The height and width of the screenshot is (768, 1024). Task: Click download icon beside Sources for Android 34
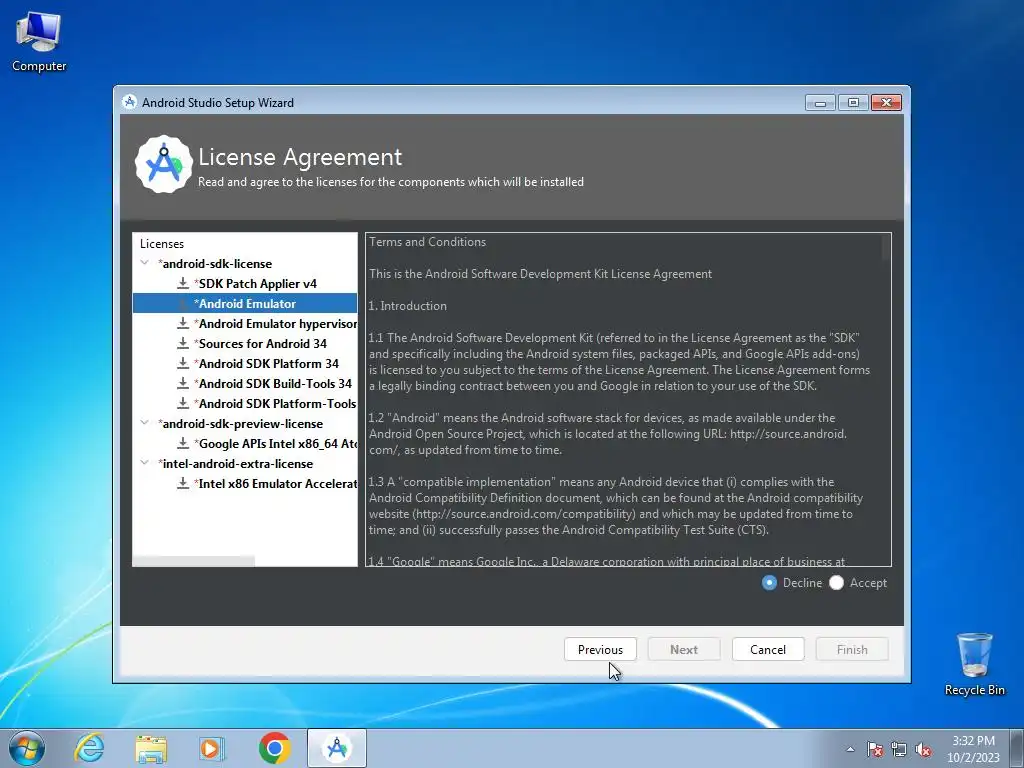click(183, 343)
